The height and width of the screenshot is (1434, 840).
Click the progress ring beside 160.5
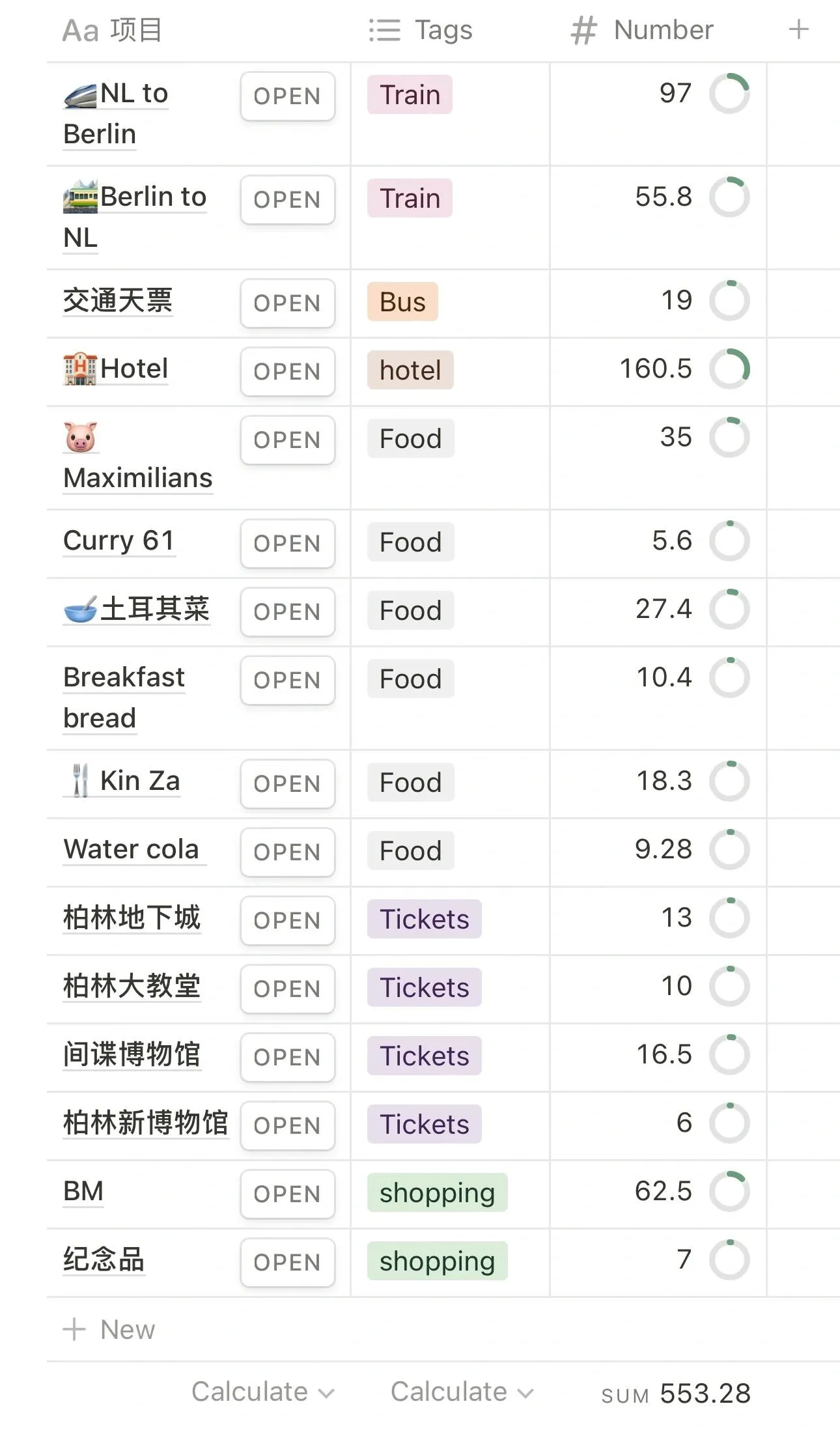[x=729, y=369]
